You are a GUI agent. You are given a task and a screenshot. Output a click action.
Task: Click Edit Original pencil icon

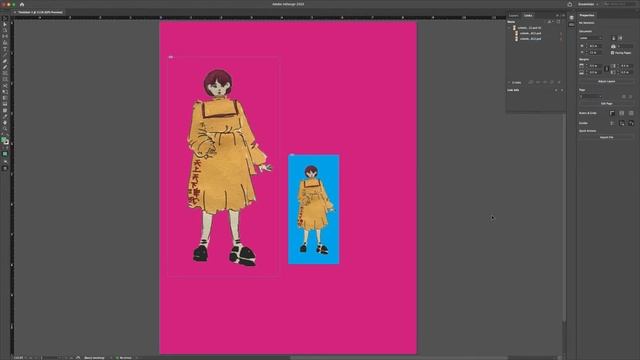pos(559,82)
